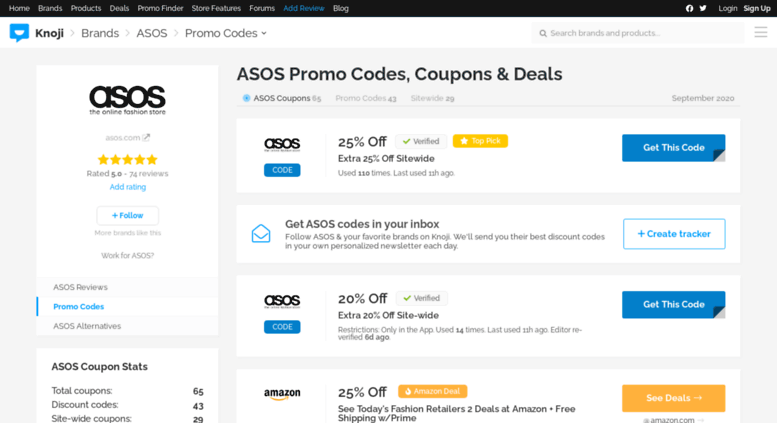Get the 25% Off sitewide code
This screenshot has height=423, width=777.
click(673, 148)
